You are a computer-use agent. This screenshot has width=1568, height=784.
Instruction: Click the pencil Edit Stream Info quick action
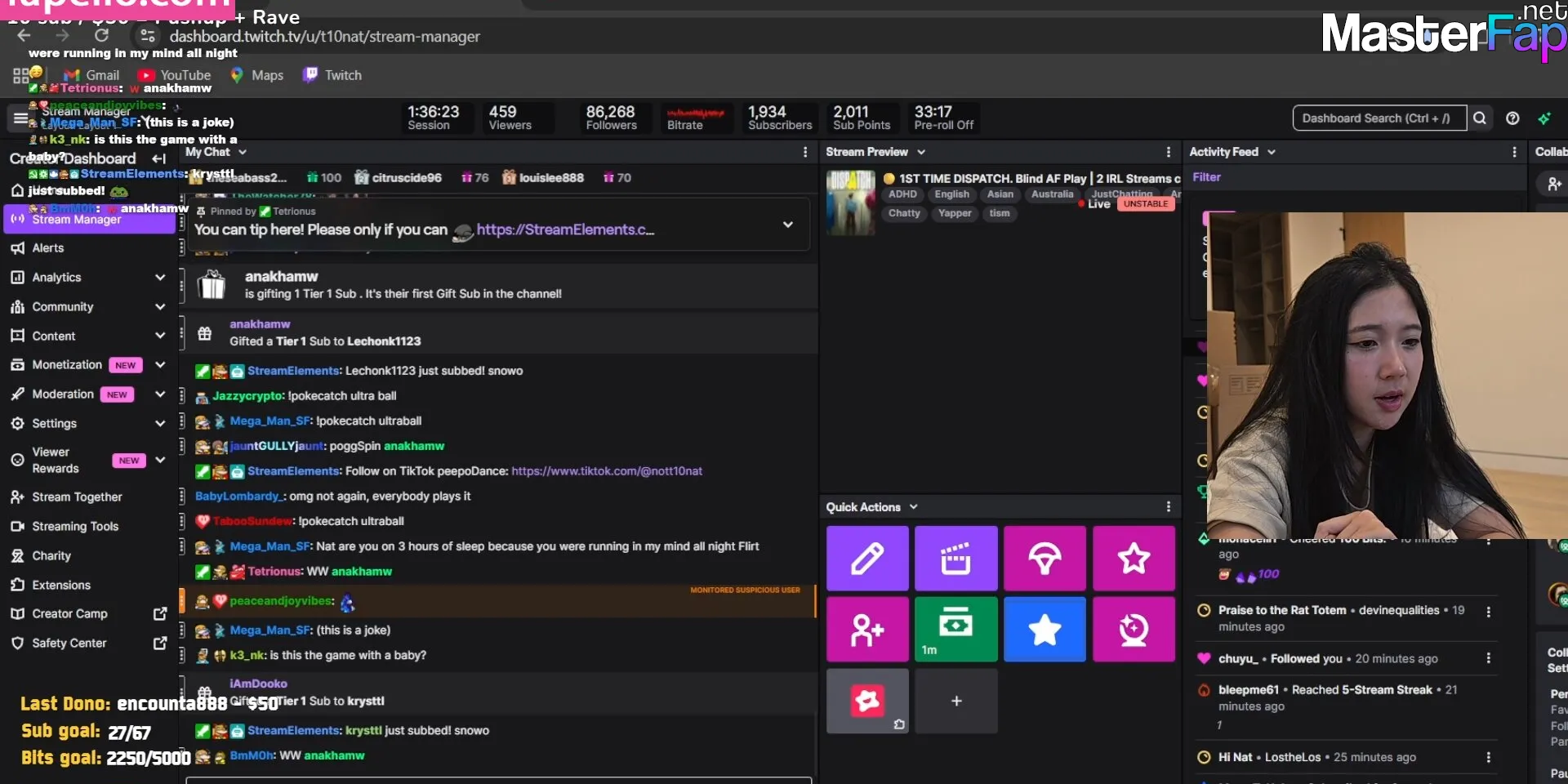coord(866,559)
